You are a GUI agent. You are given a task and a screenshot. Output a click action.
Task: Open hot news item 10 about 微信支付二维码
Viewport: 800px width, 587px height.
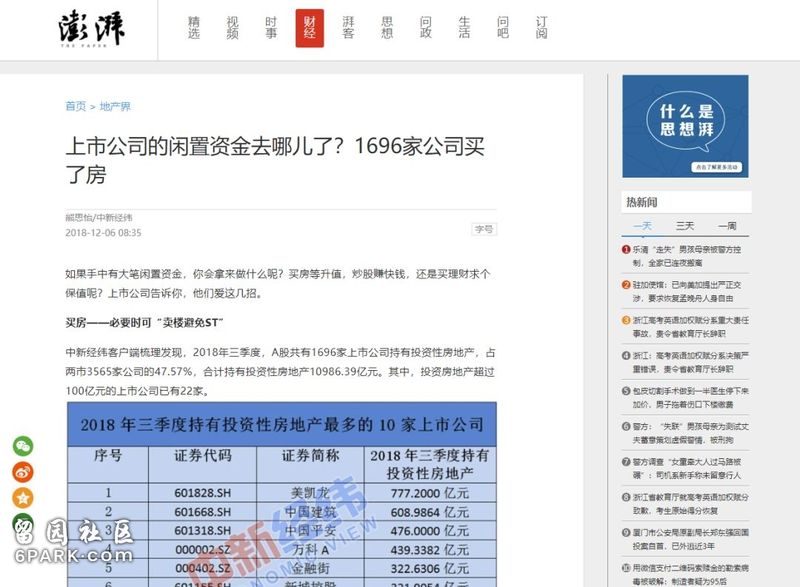coord(691,575)
